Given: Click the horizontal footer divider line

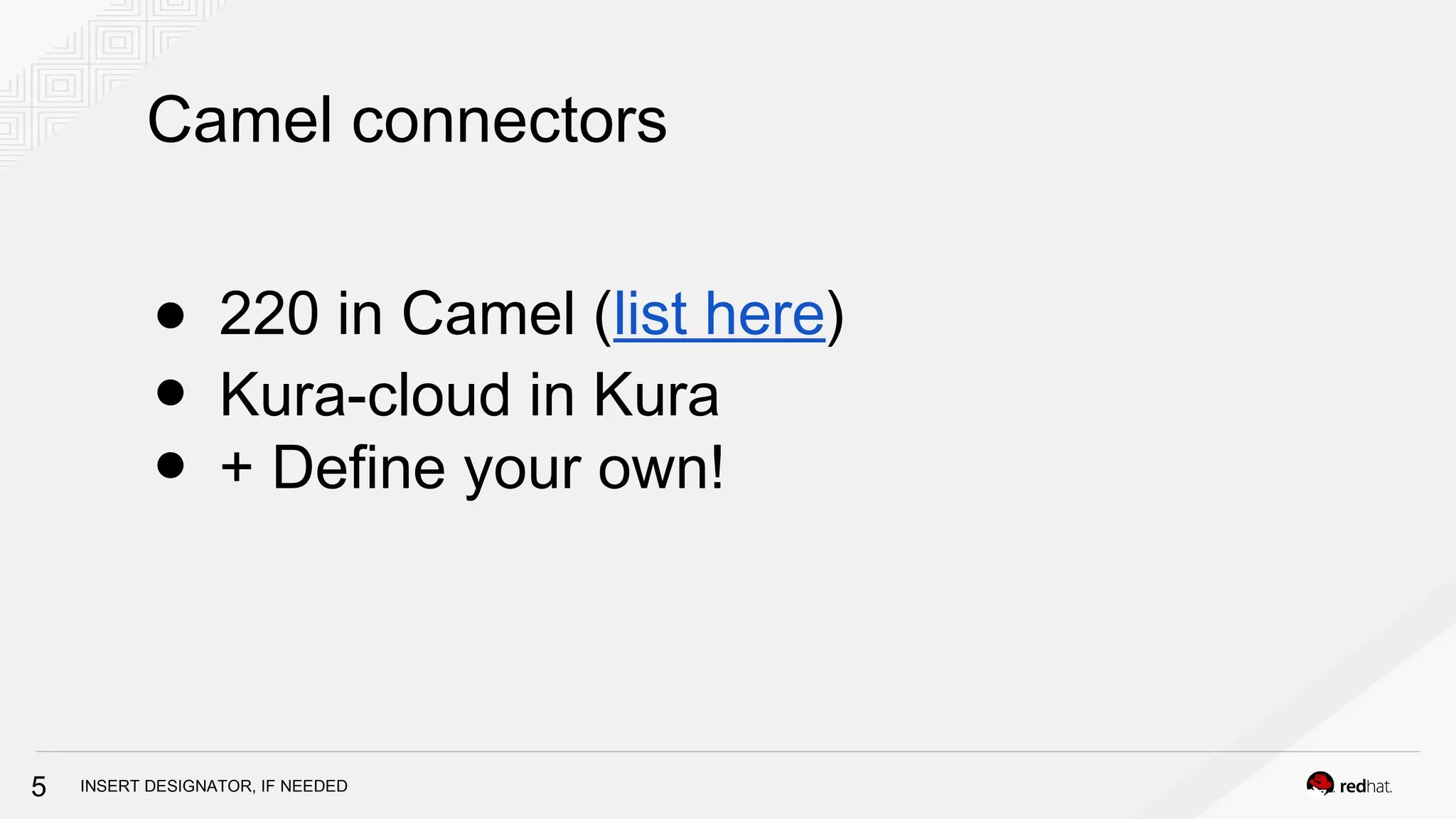Looking at the screenshot, I should 728,751.
